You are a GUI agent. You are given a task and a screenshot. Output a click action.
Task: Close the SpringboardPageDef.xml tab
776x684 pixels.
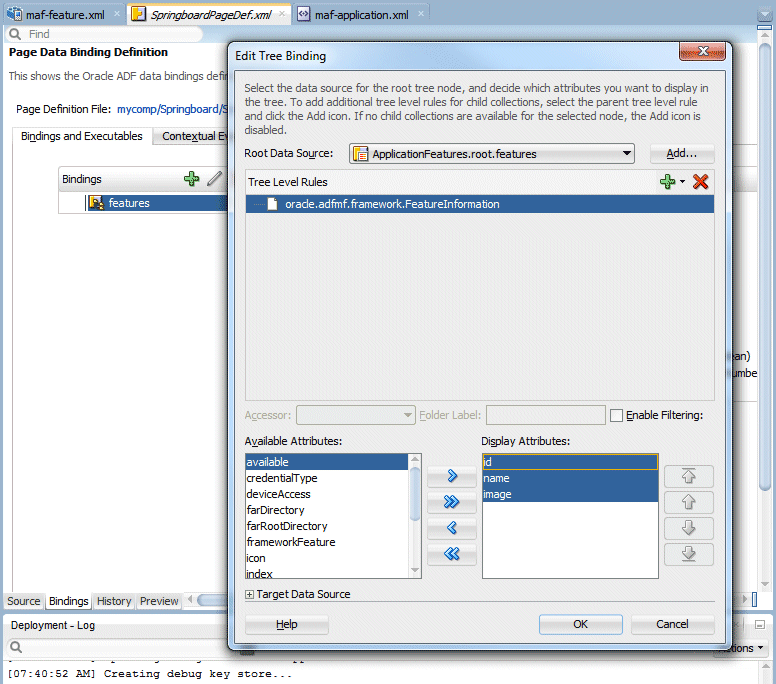click(282, 14)
